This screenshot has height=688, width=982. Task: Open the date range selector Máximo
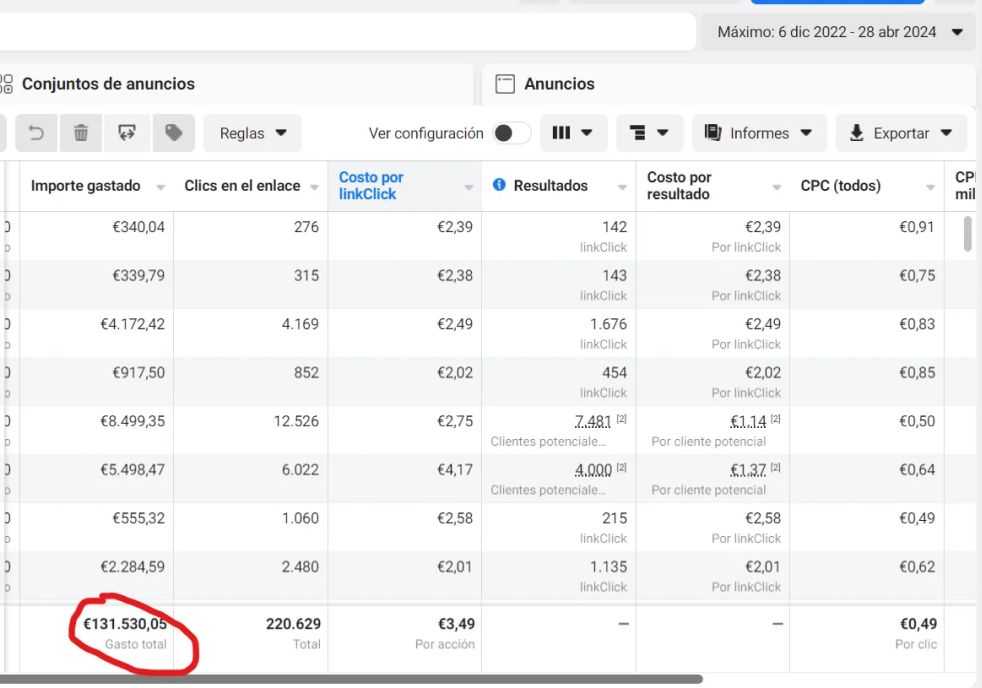(x=838, y=32)
